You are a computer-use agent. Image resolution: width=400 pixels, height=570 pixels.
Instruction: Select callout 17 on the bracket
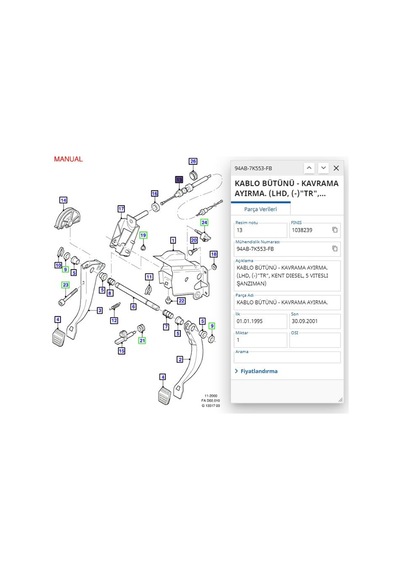coord(121,209)
